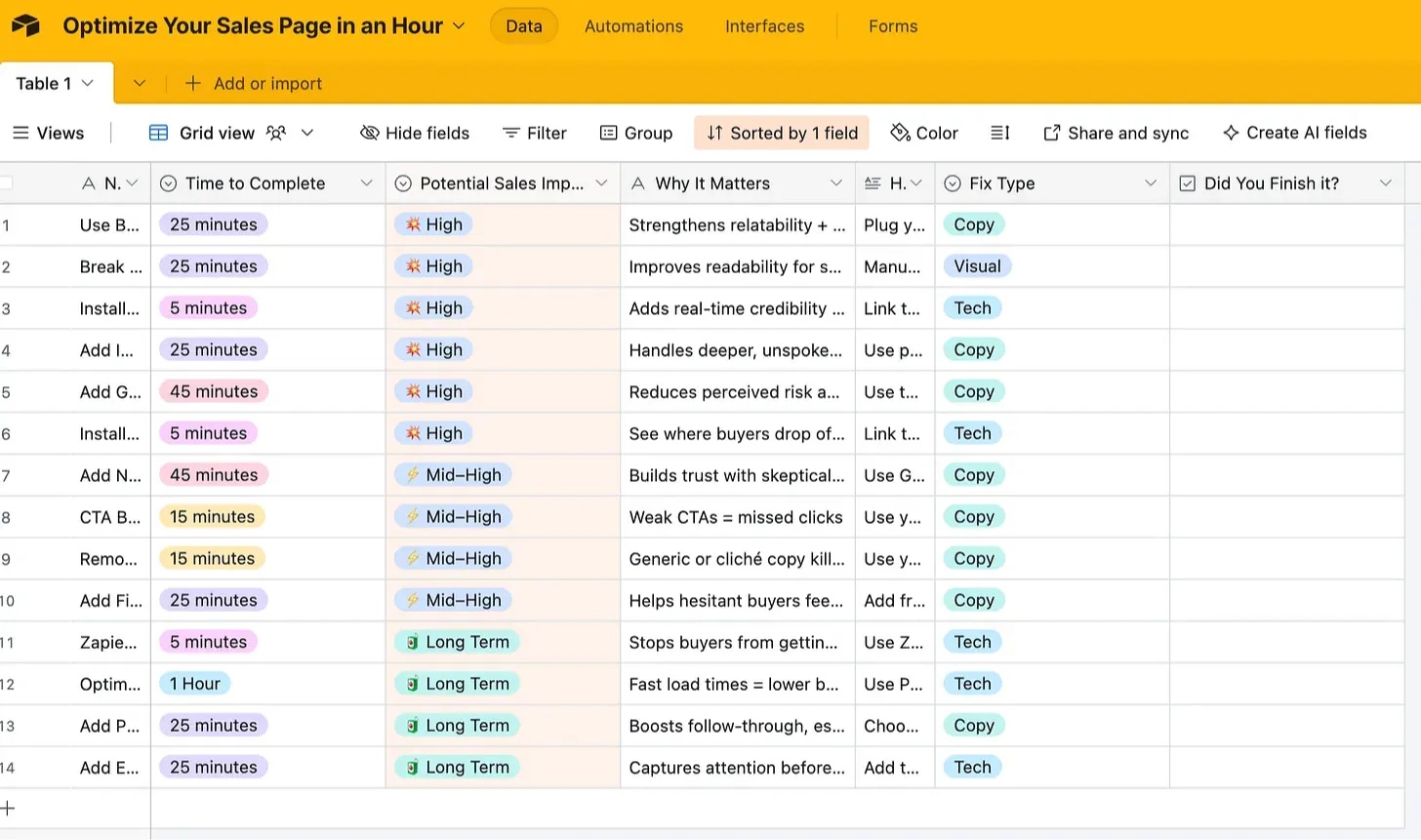This screenshot has width=1421, height=840.
Task: Open the Color paint bucket option
Action: coord(924,133)
